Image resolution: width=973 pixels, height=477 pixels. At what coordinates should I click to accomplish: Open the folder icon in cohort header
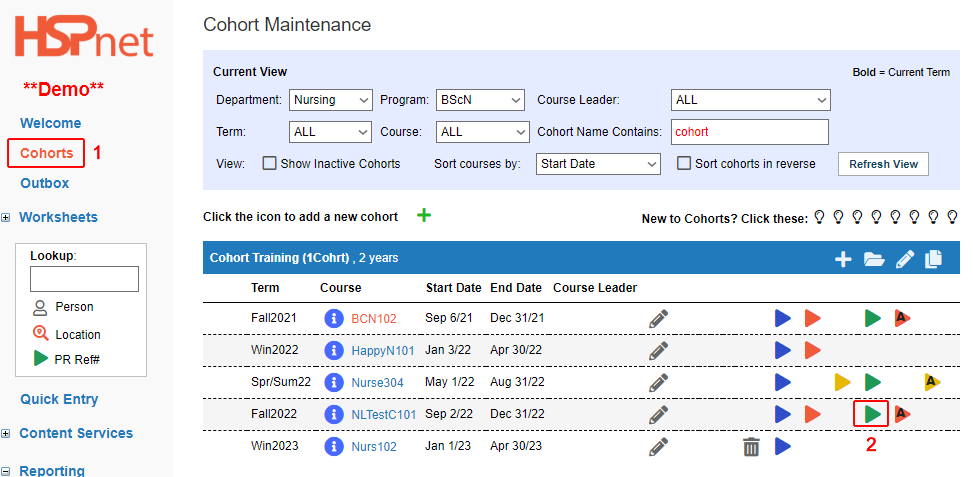pyautogui.click(x=874, y=259)
